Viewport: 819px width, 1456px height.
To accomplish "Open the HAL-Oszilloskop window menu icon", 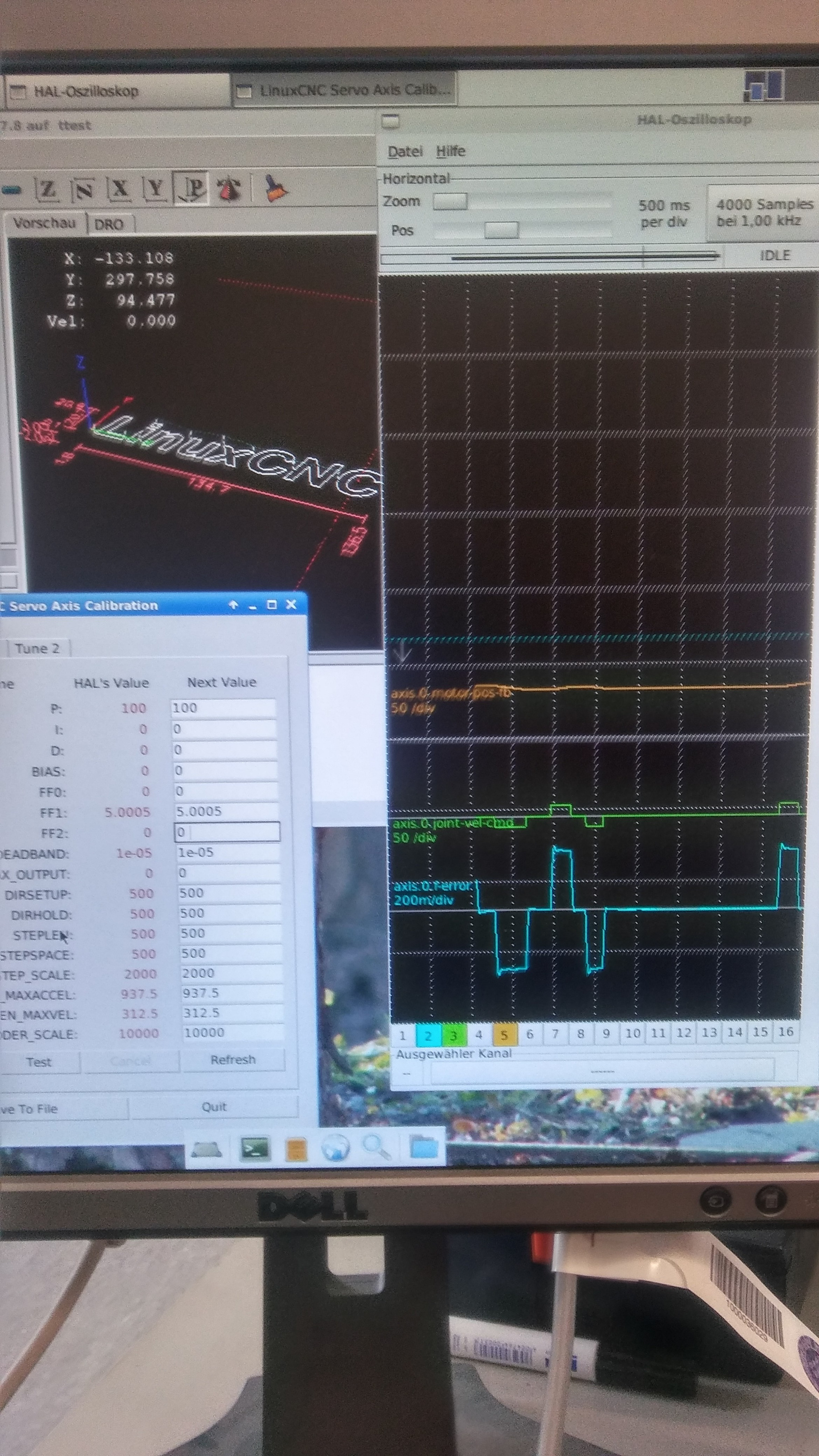I will click(x=390, y=121).
